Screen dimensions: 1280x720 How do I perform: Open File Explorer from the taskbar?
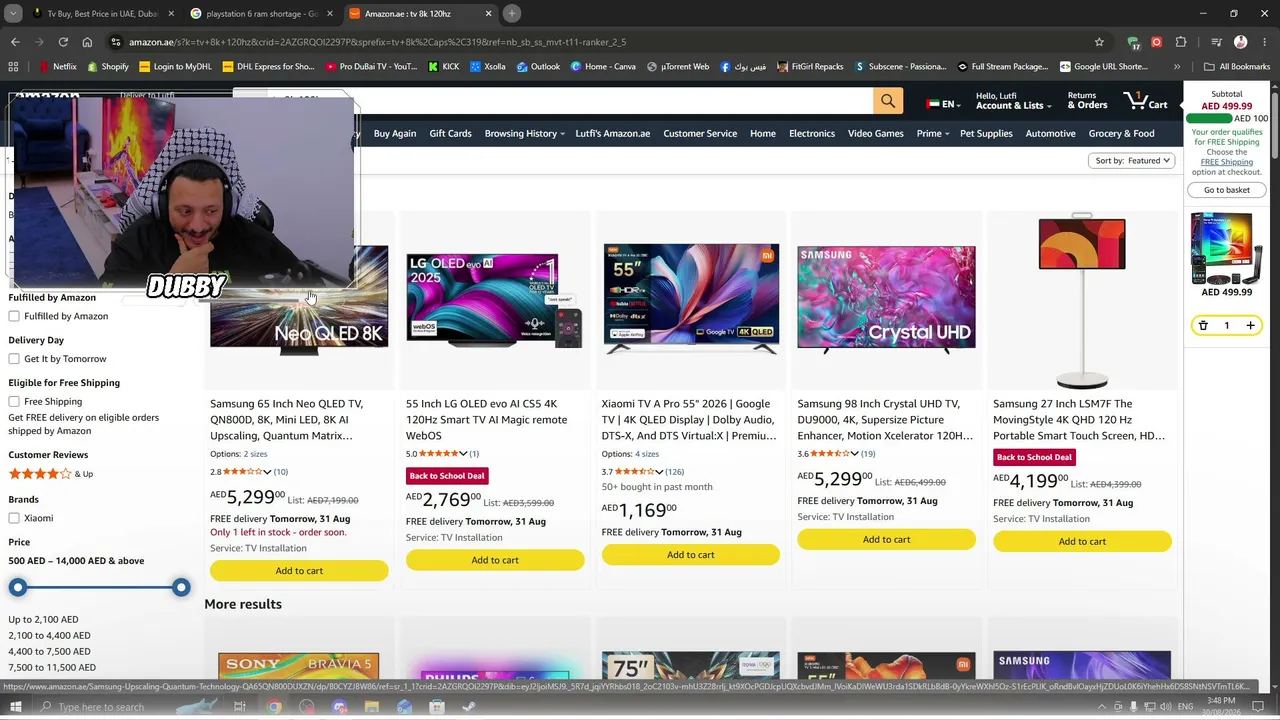371,707
